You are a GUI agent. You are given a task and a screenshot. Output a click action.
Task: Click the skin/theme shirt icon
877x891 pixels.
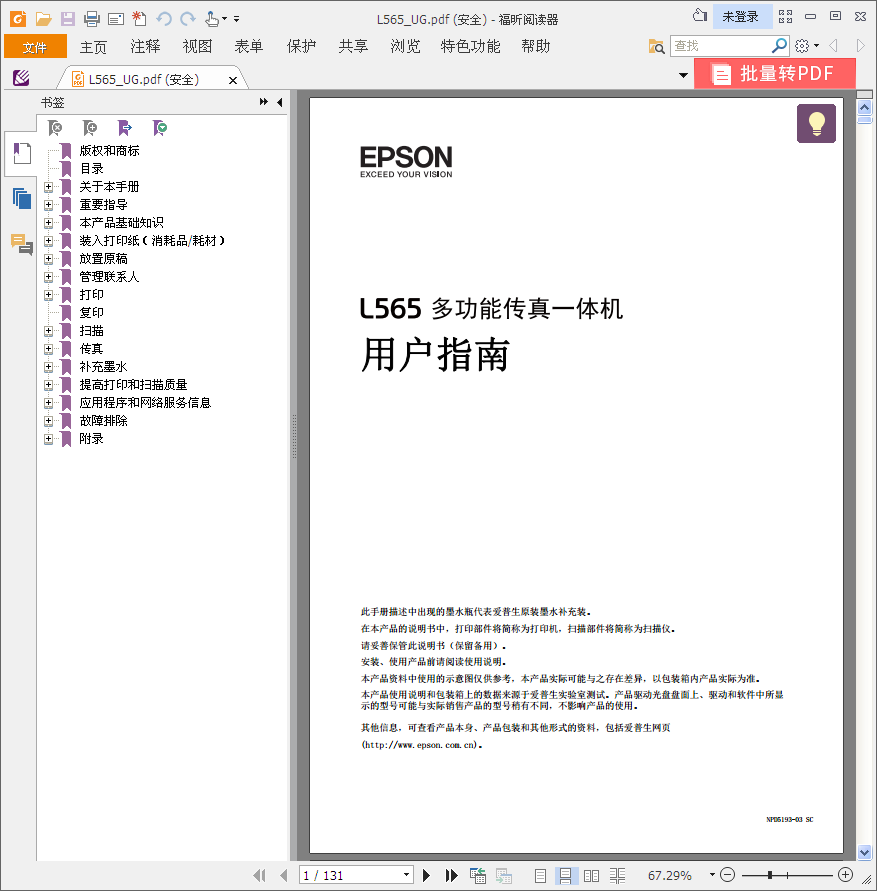[700, 15]
